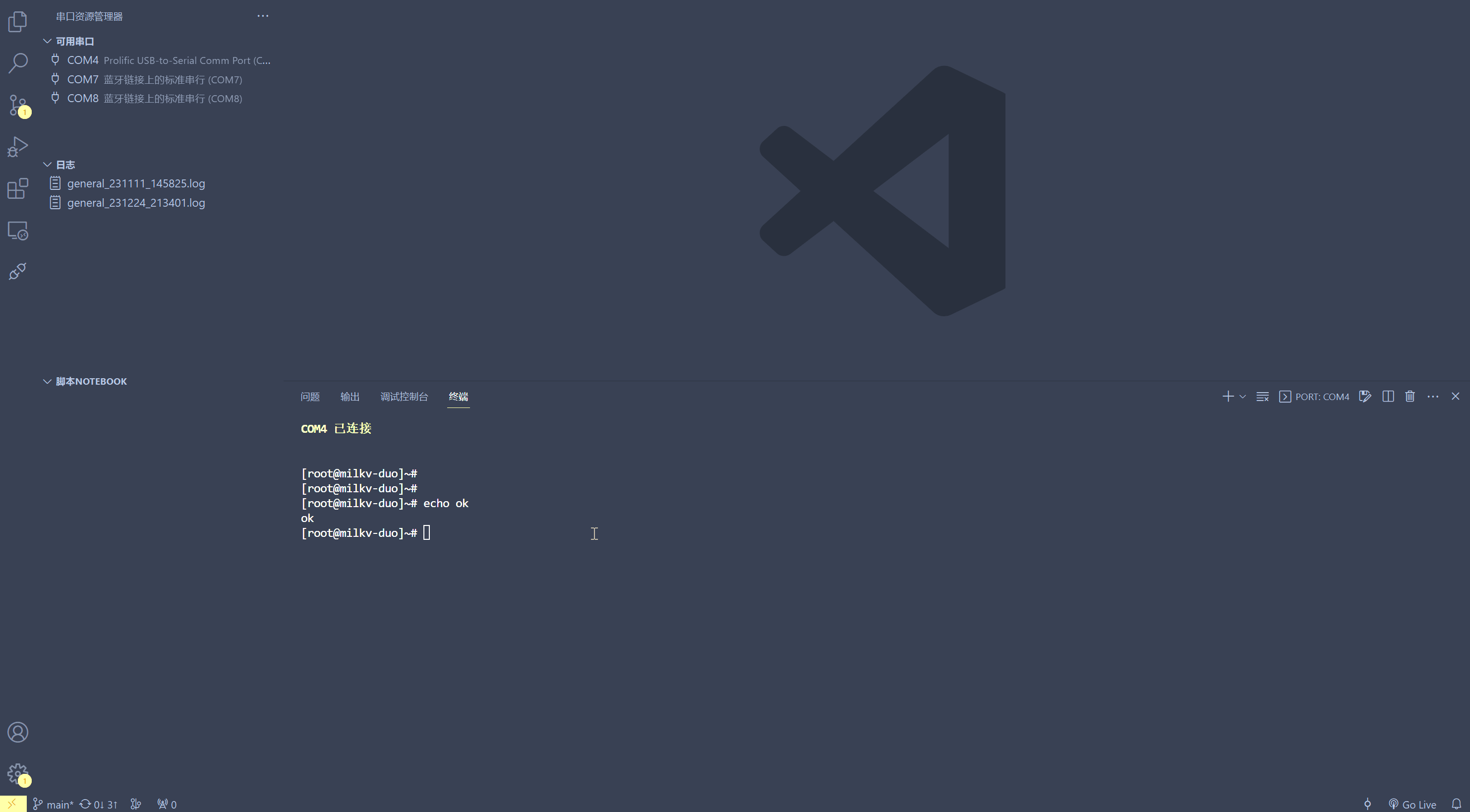Split the terminal panel
The width and height of the screenshot is (1470, 812).
[1388, 397]
